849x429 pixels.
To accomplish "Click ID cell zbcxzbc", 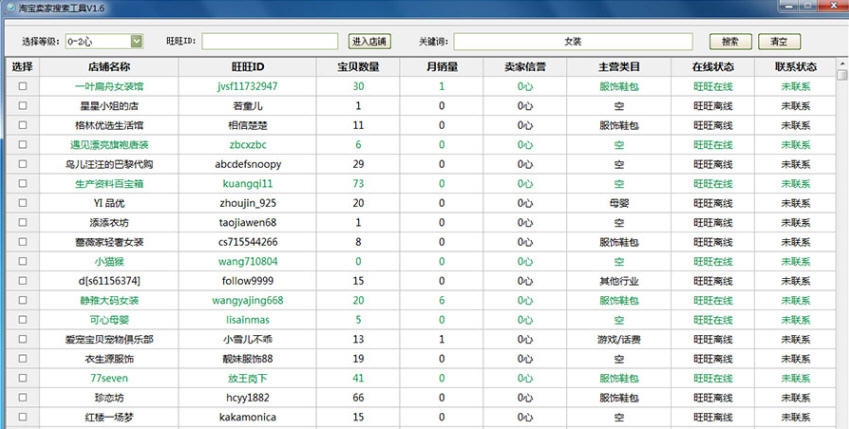I will (248, 145).
